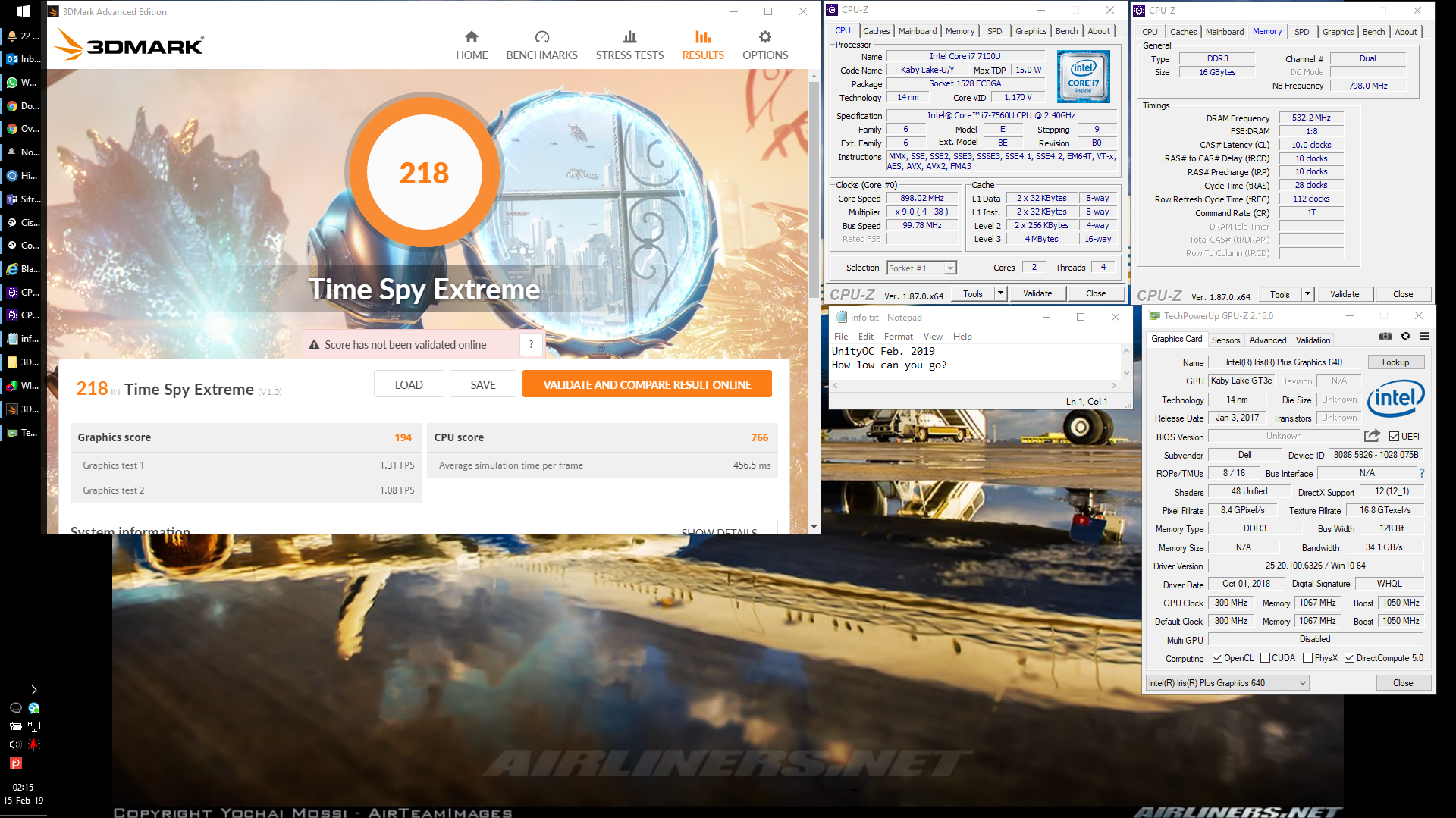Open the File menu in Notepad

click(x=841, y=337)
